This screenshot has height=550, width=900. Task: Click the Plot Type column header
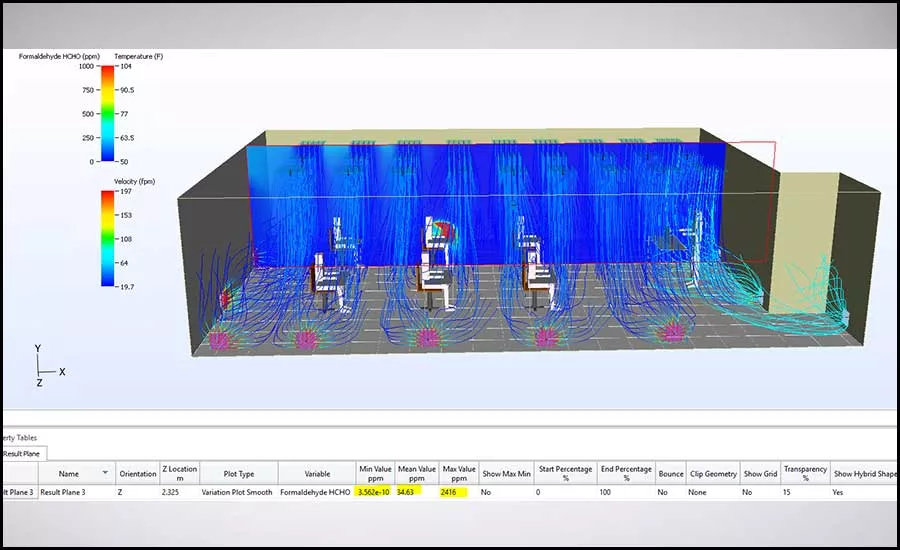pyautogui.click(x=239, y=474)
